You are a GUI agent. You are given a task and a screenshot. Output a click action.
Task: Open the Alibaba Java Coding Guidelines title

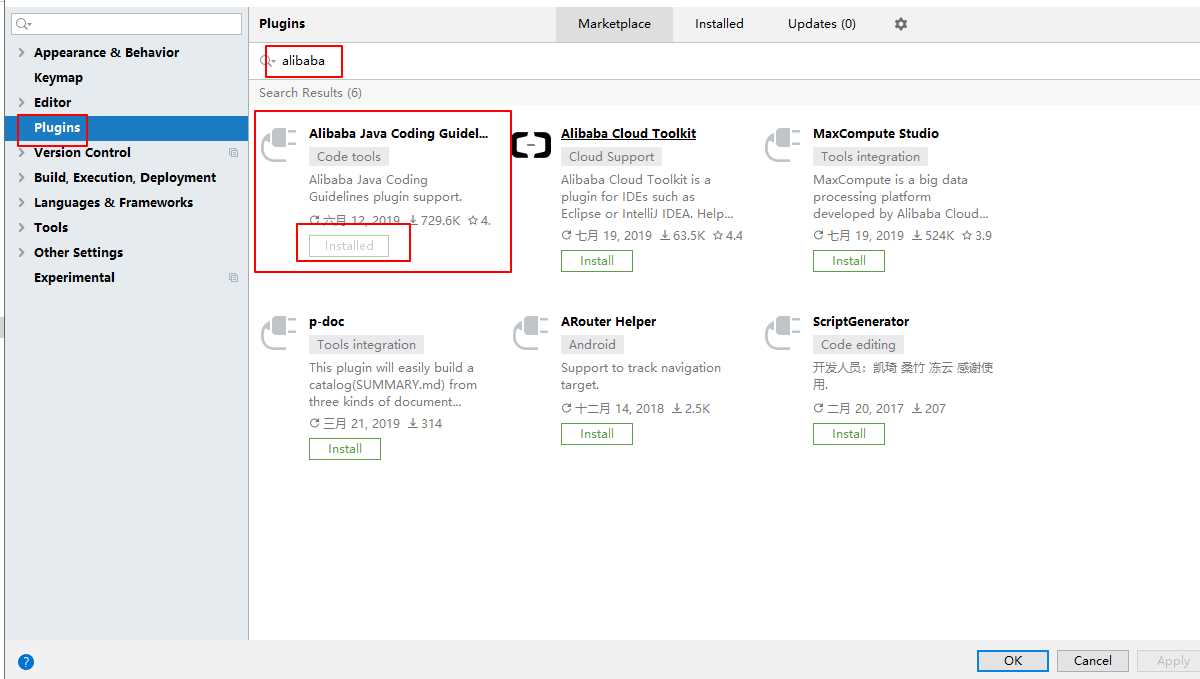(x=399, y=134)
